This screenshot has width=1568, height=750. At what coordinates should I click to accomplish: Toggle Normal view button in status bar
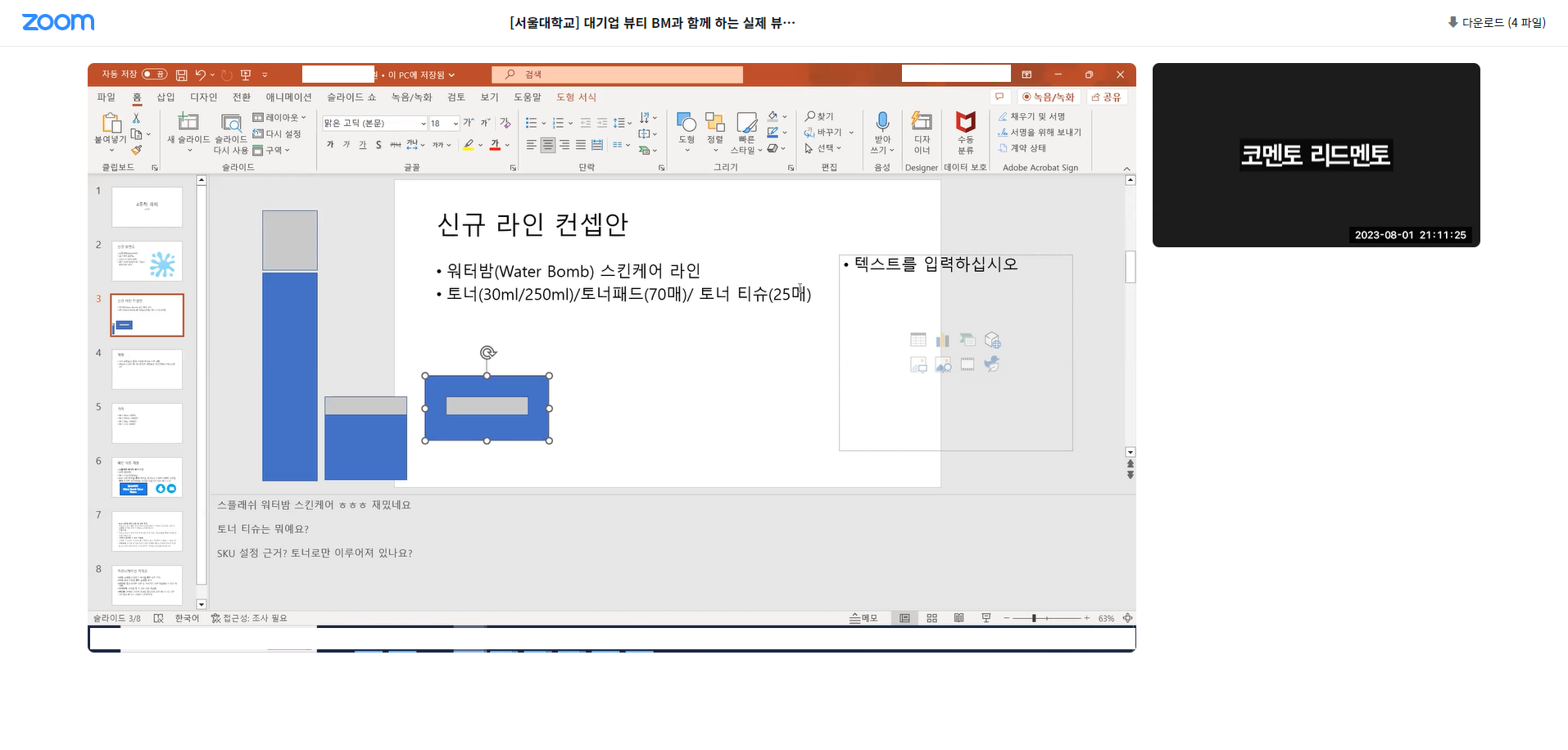coord(904,618)
